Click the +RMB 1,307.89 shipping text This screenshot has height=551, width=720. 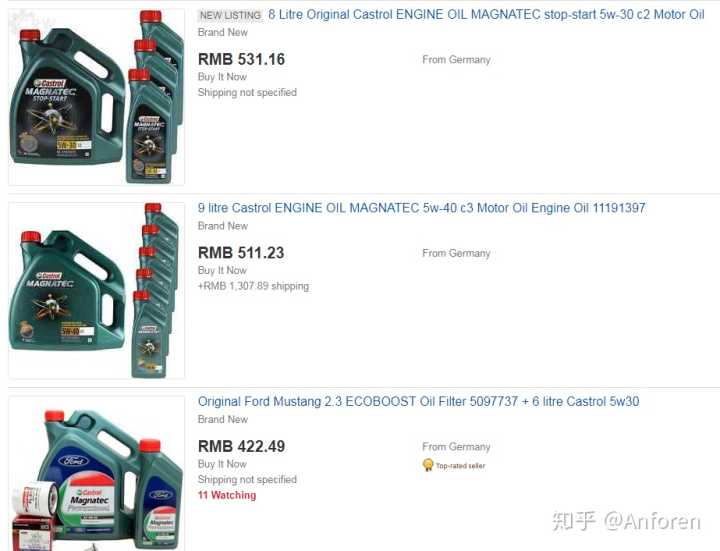tap(253, 286)
